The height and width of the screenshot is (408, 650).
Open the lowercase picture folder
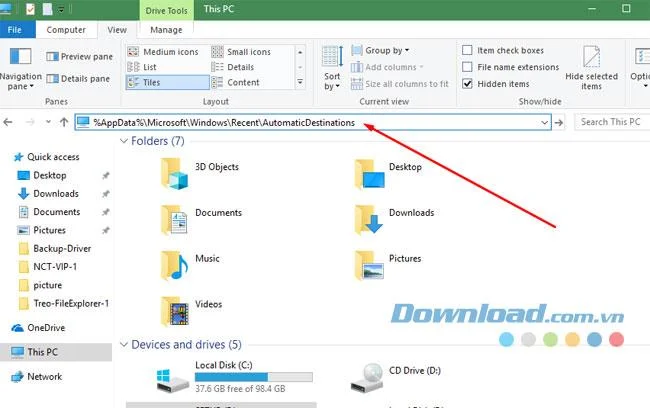[x=40, y=285]
